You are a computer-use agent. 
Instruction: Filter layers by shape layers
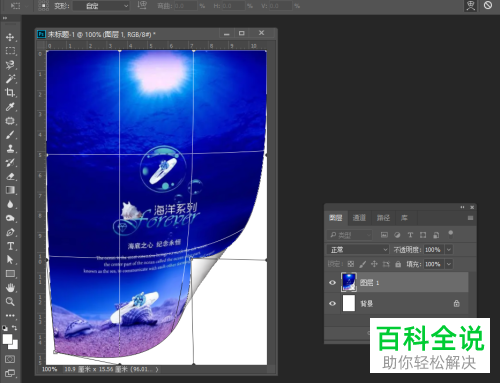[423, 235]
